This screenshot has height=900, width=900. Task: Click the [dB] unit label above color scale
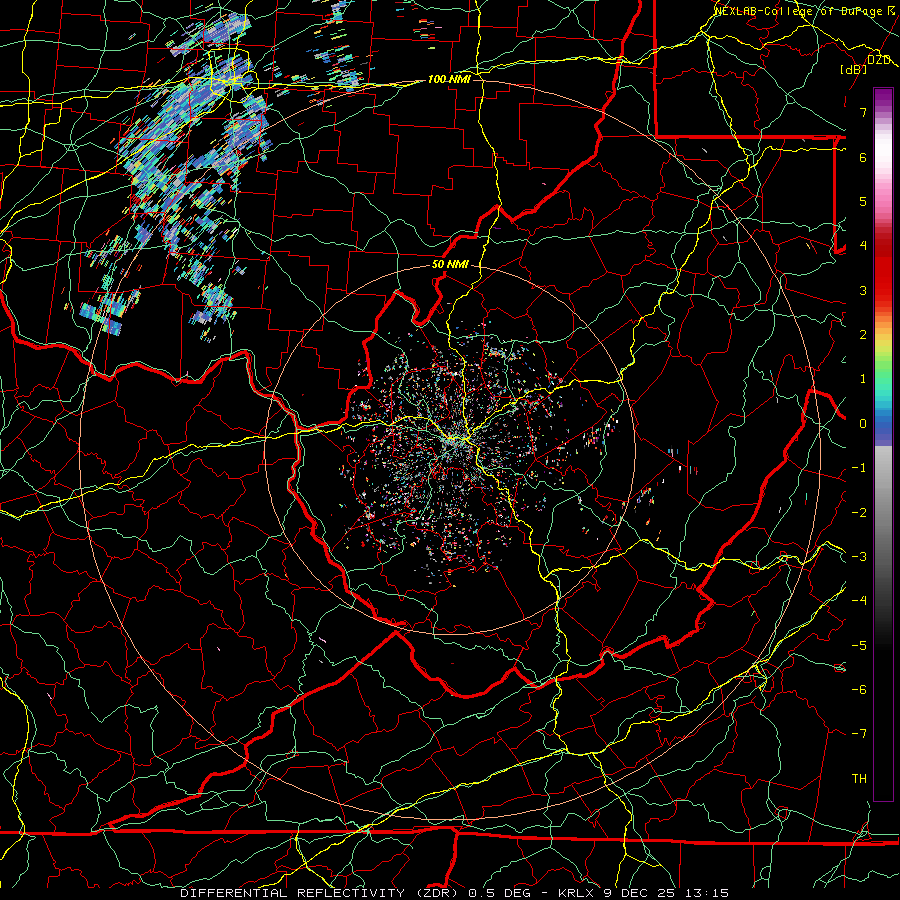854,69
